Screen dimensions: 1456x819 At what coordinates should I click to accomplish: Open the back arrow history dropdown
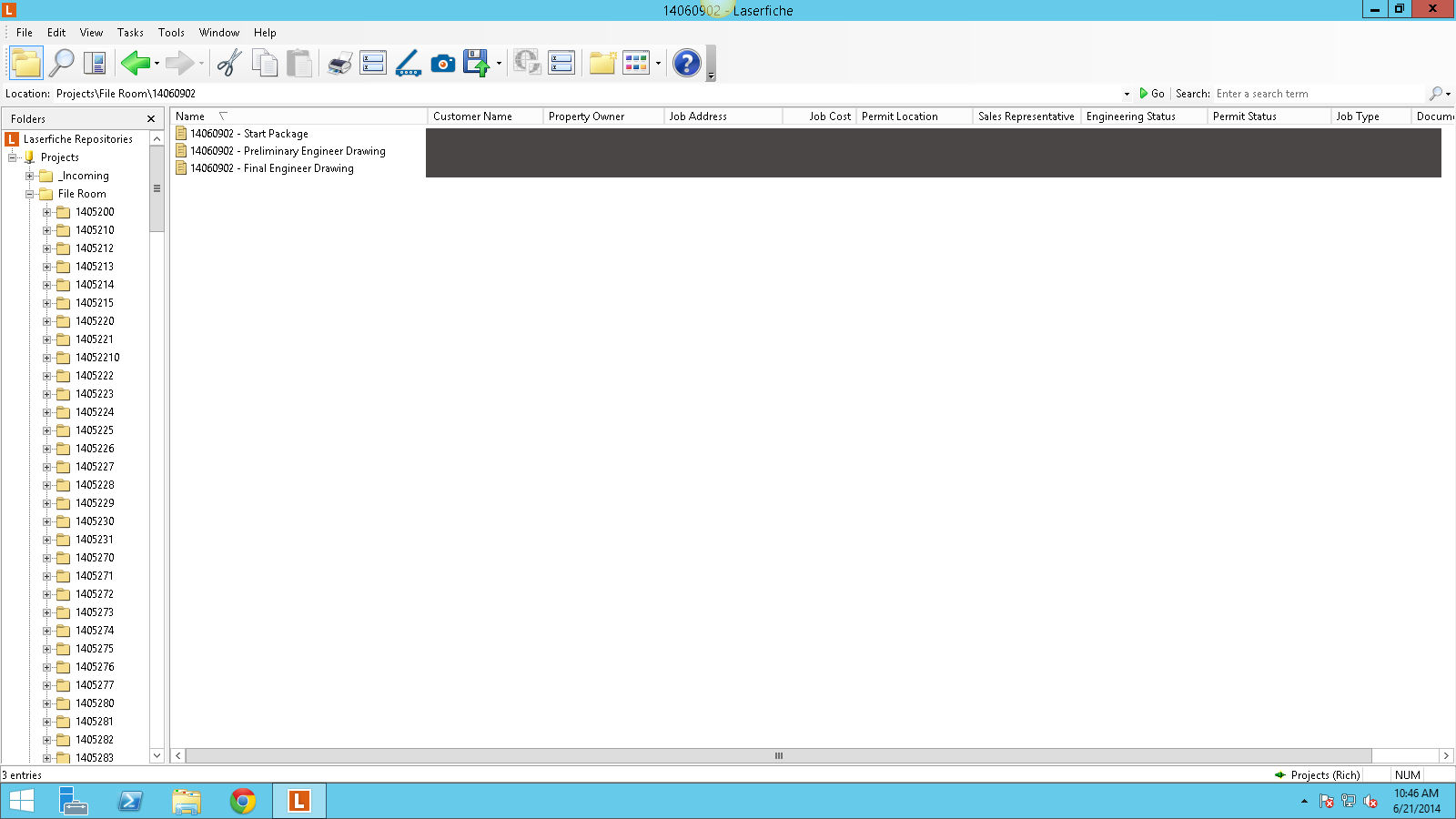(x=157, y=64)
